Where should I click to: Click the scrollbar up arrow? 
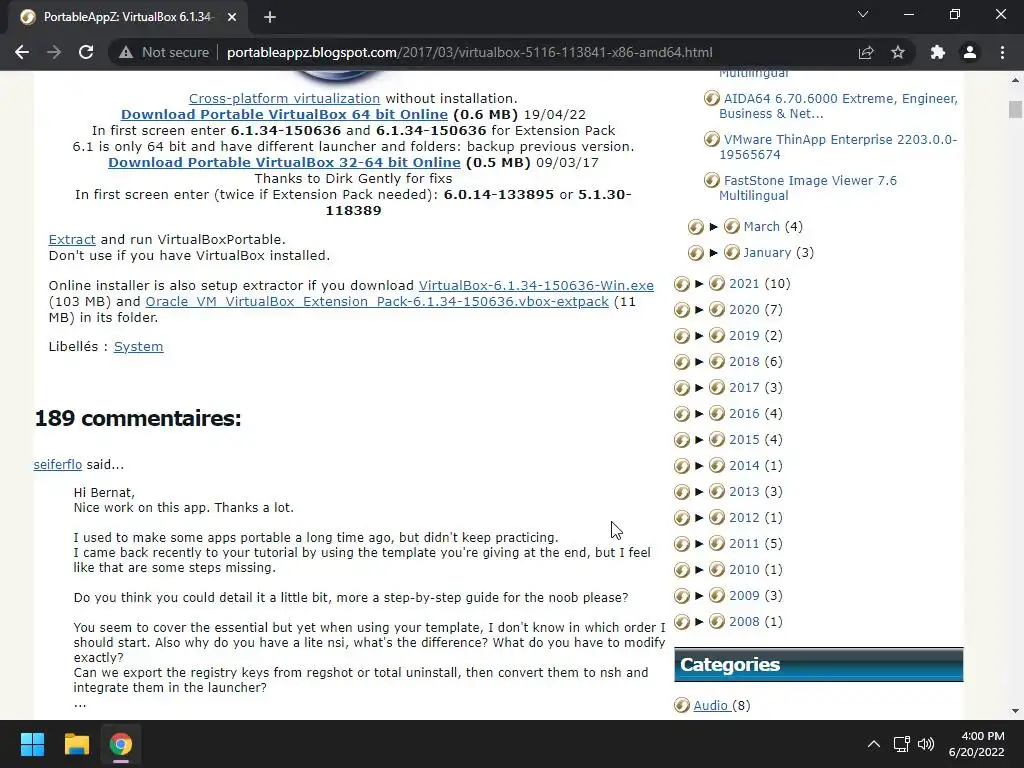point(1015,80)
